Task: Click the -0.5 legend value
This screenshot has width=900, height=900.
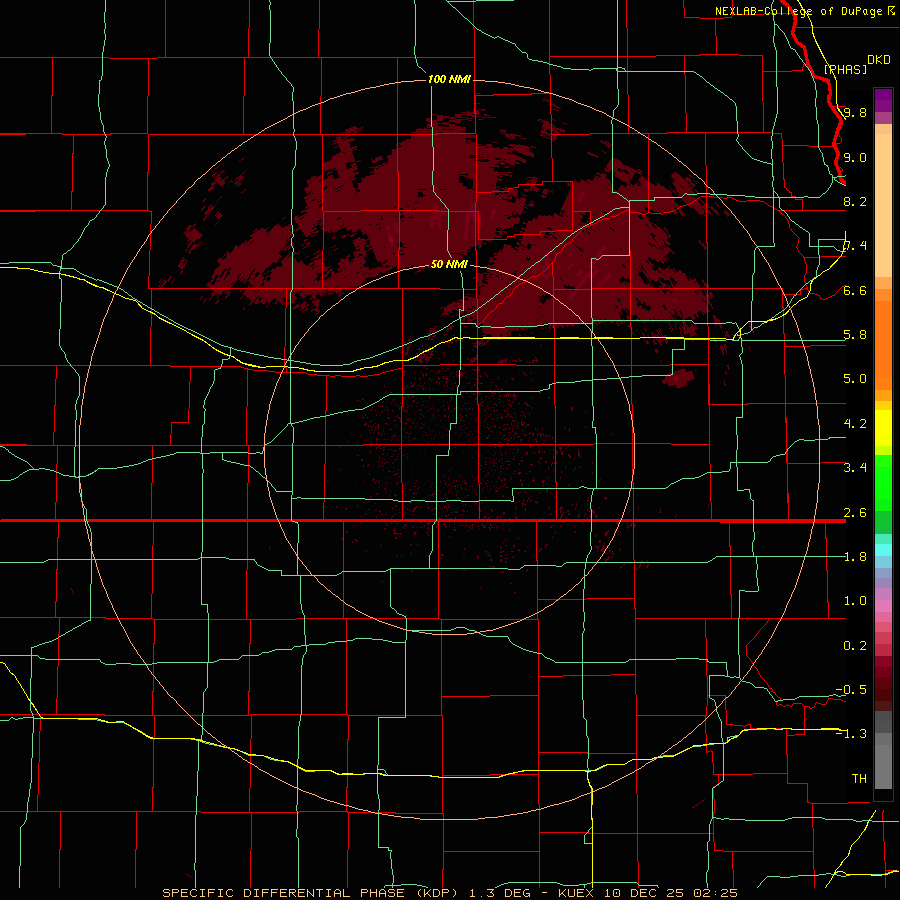Action: click(x=851, y=690)
